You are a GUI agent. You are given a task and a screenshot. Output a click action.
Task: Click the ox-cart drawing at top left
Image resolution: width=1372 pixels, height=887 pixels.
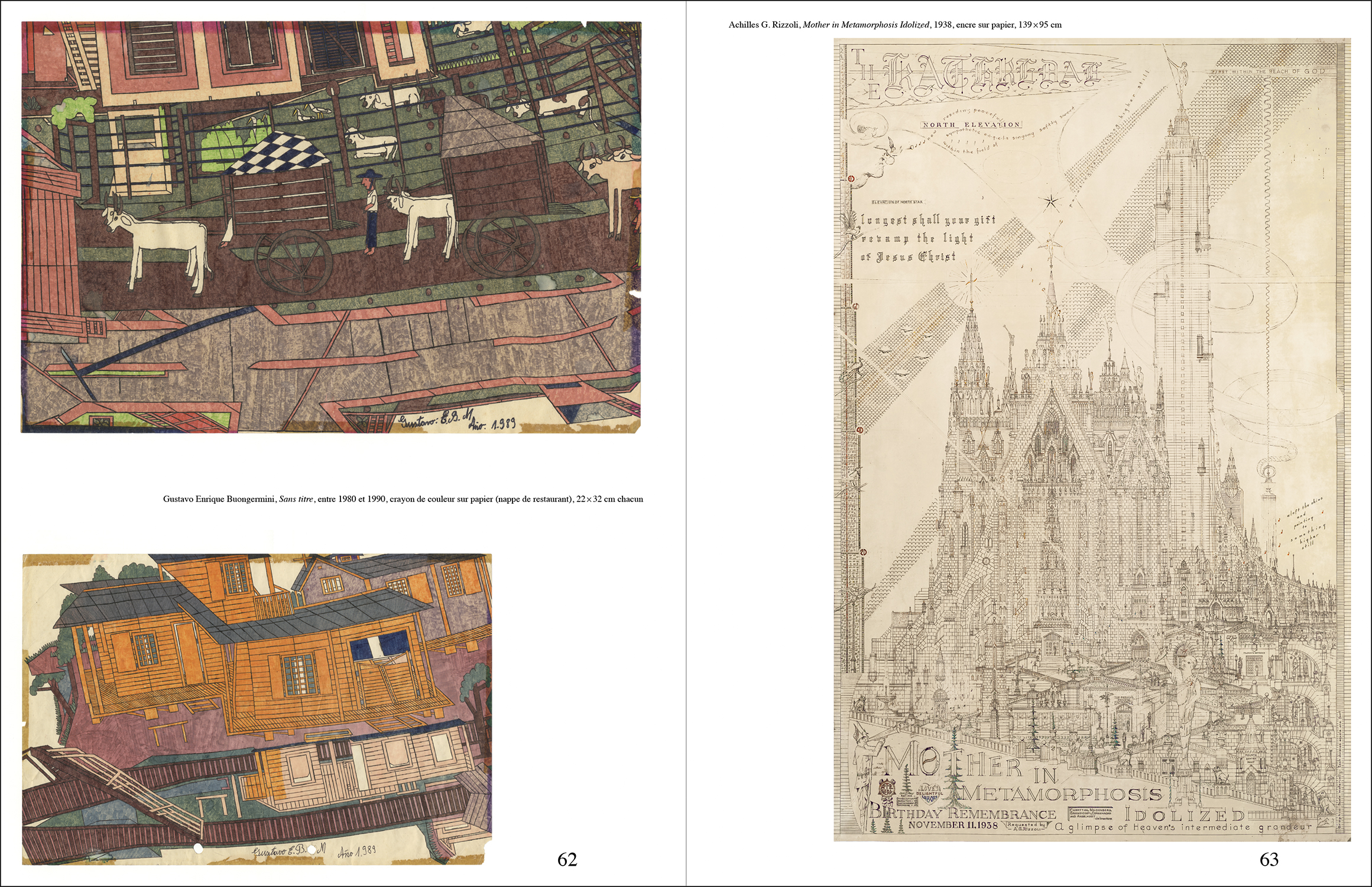coord(331,228)
